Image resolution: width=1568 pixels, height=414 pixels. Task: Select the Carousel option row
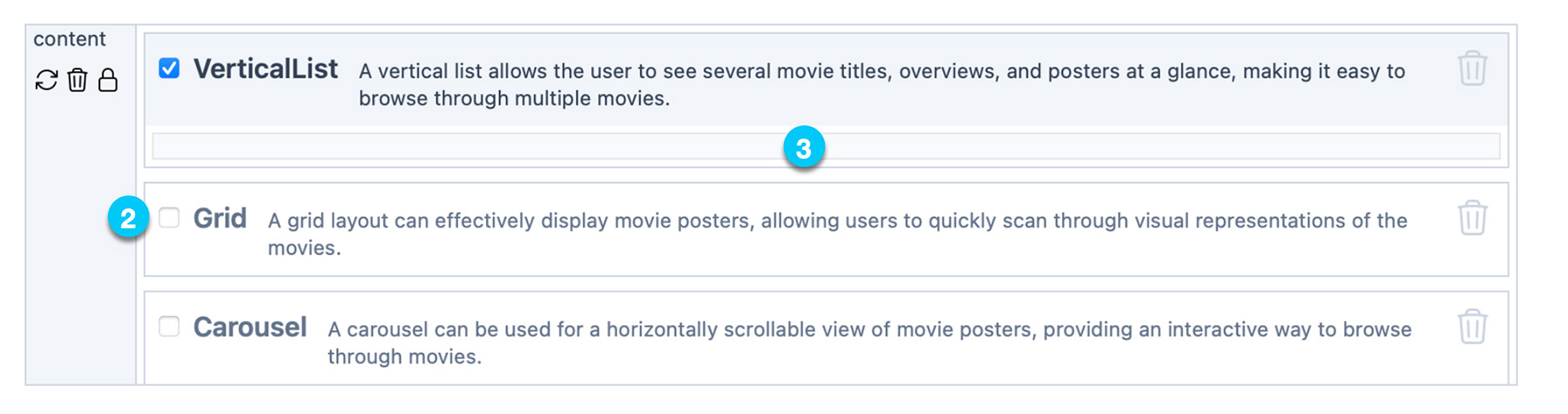(826, 338)
